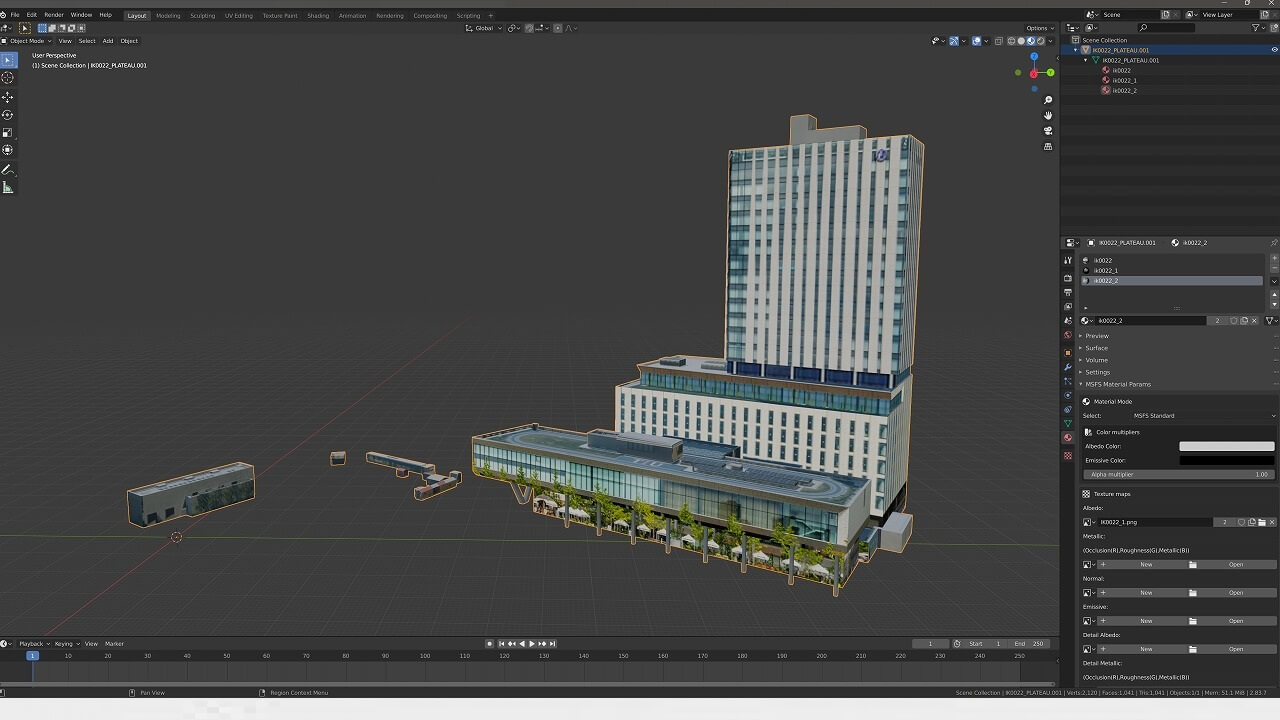Click Open button under Metallic texture
This screenshot has height=720, width=1280.
(1236, 565)
